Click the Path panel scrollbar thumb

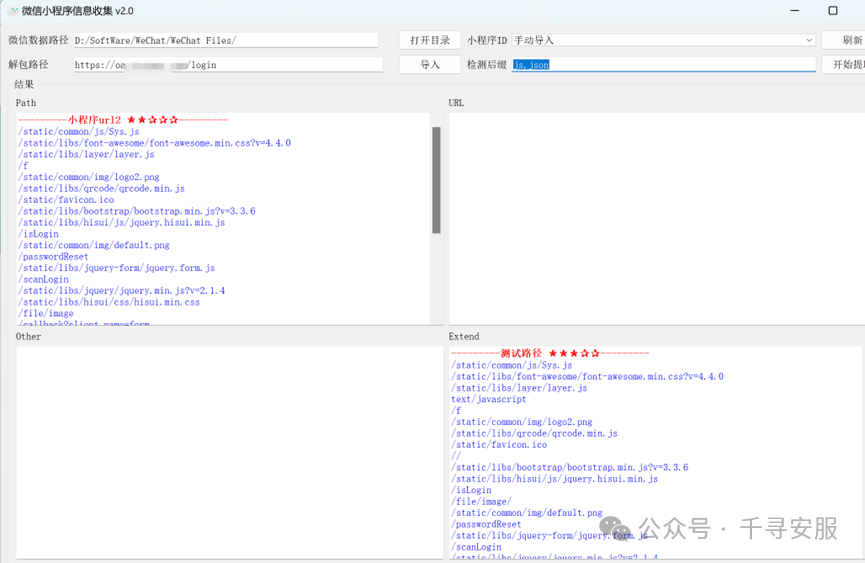click(x=436, y=180)
